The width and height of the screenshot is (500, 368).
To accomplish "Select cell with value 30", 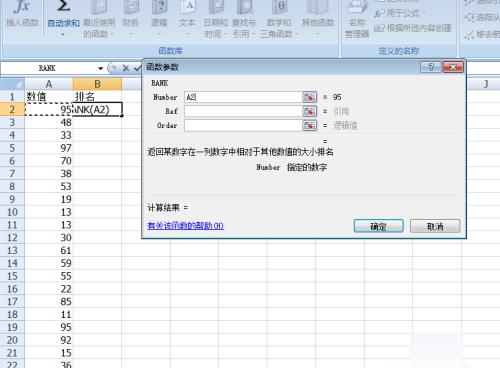I will tap(49, 238).
